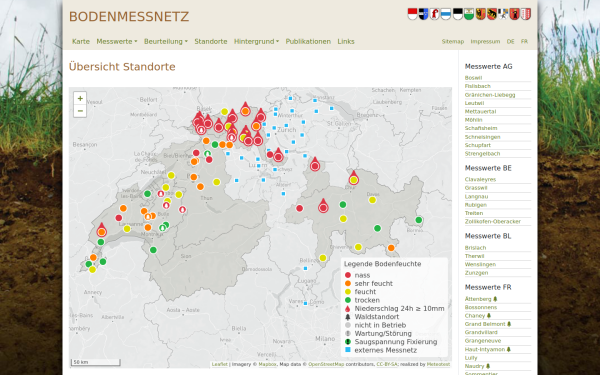Image resolution: width=600 pixels, height=375 pixels.
Task: Open the Publikationen page
Action: (x=308, y=41)
